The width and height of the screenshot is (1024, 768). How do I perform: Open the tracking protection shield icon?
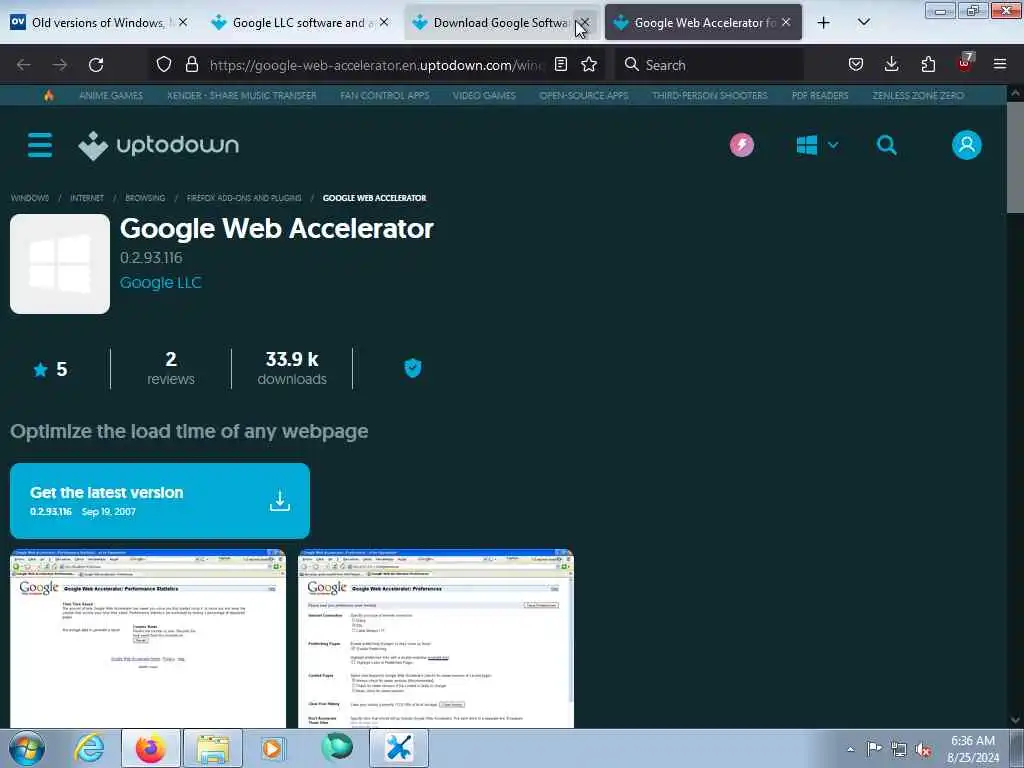tap(164, 64)
